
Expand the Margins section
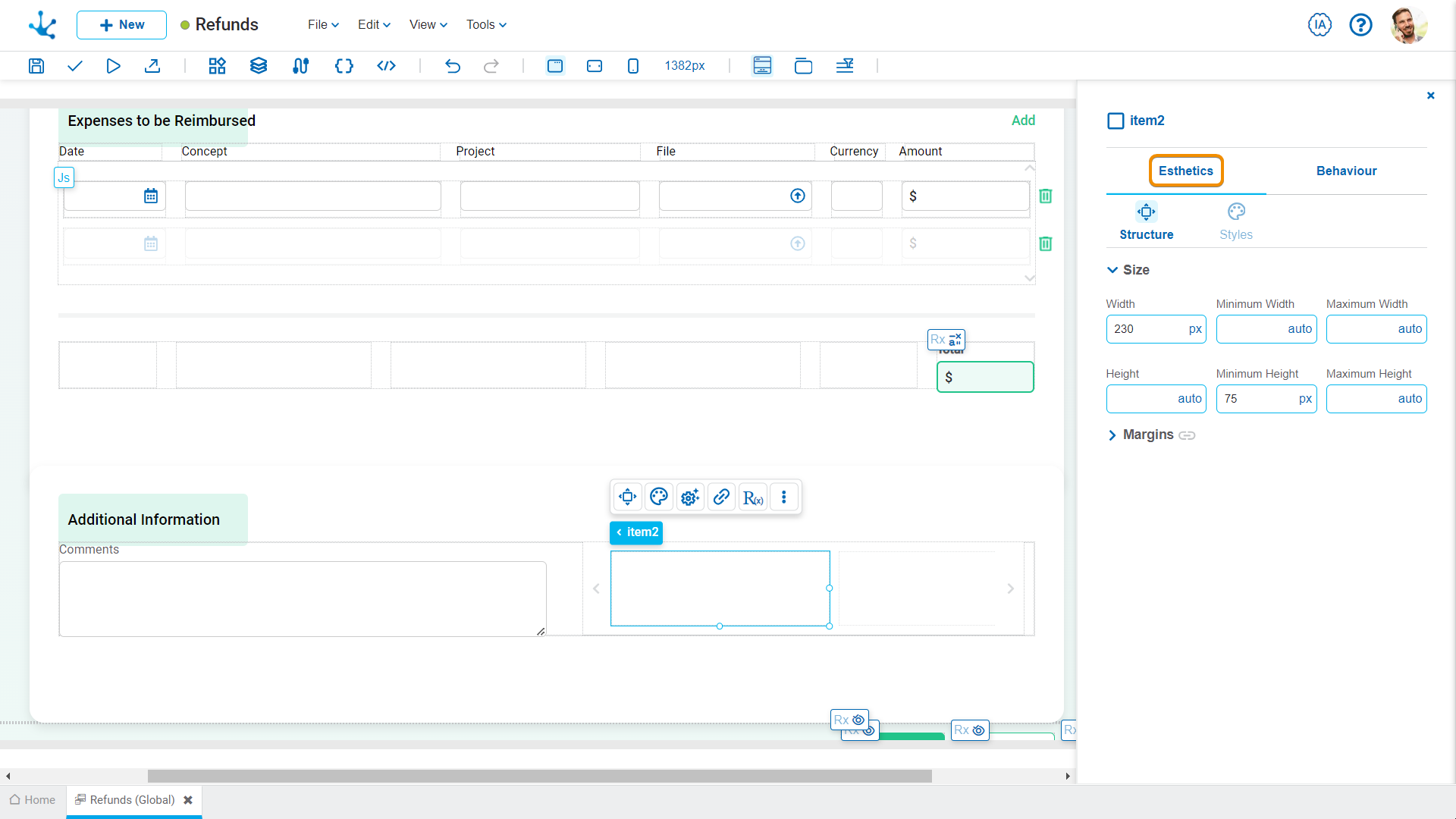click(x=1113, y=435)
